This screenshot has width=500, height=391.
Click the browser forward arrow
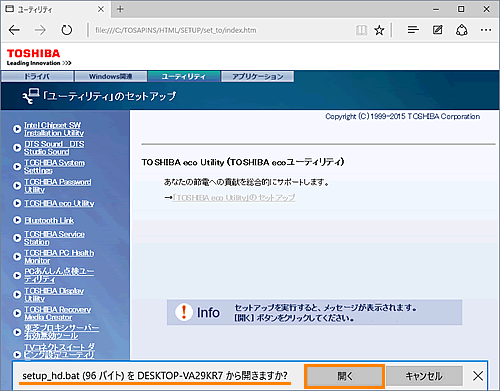[x=40, y=30]
